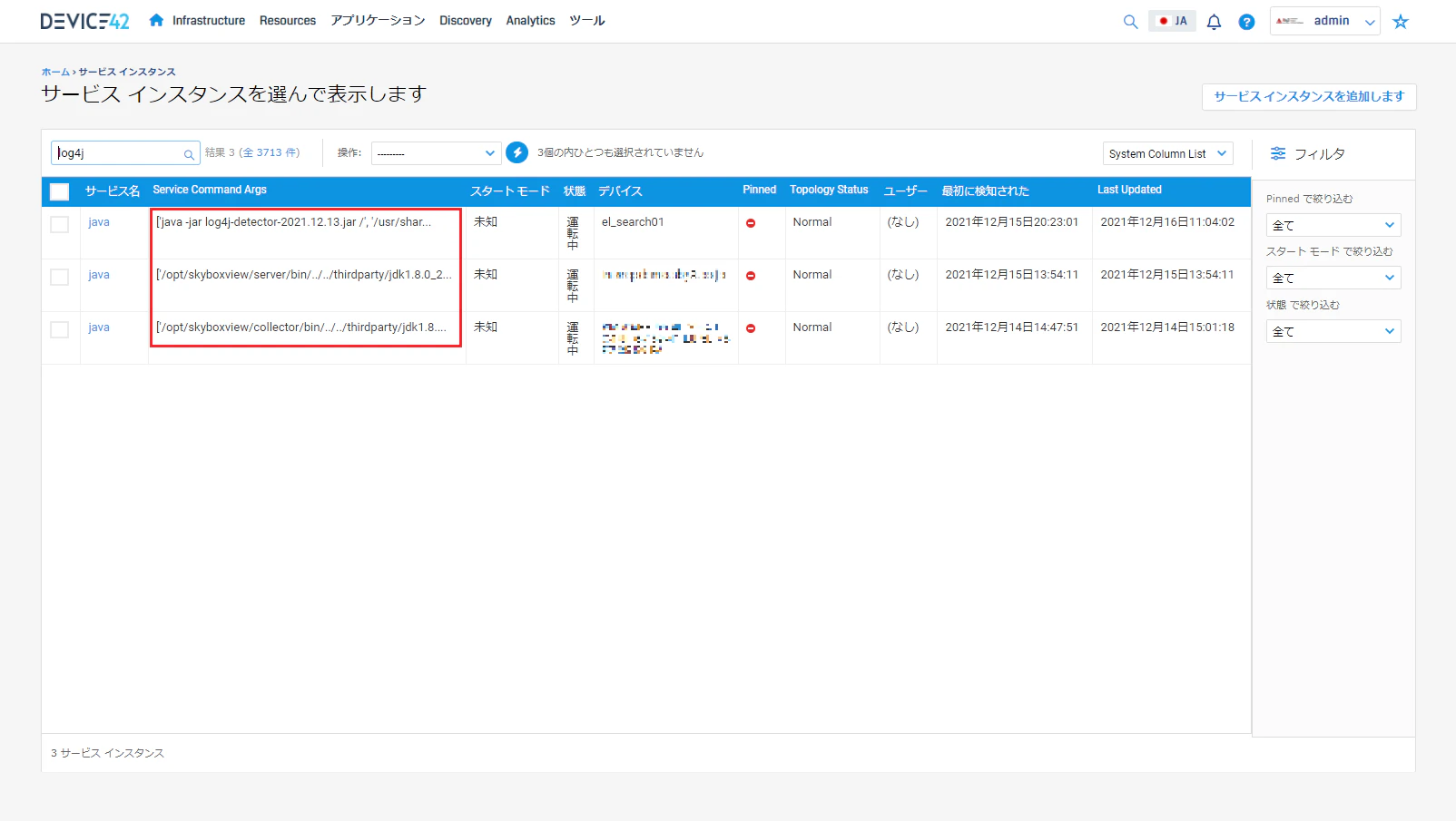This screenshot has height=821, width=1456.
Task: Open the global search magnifier icon
Action: (1130, 22)
